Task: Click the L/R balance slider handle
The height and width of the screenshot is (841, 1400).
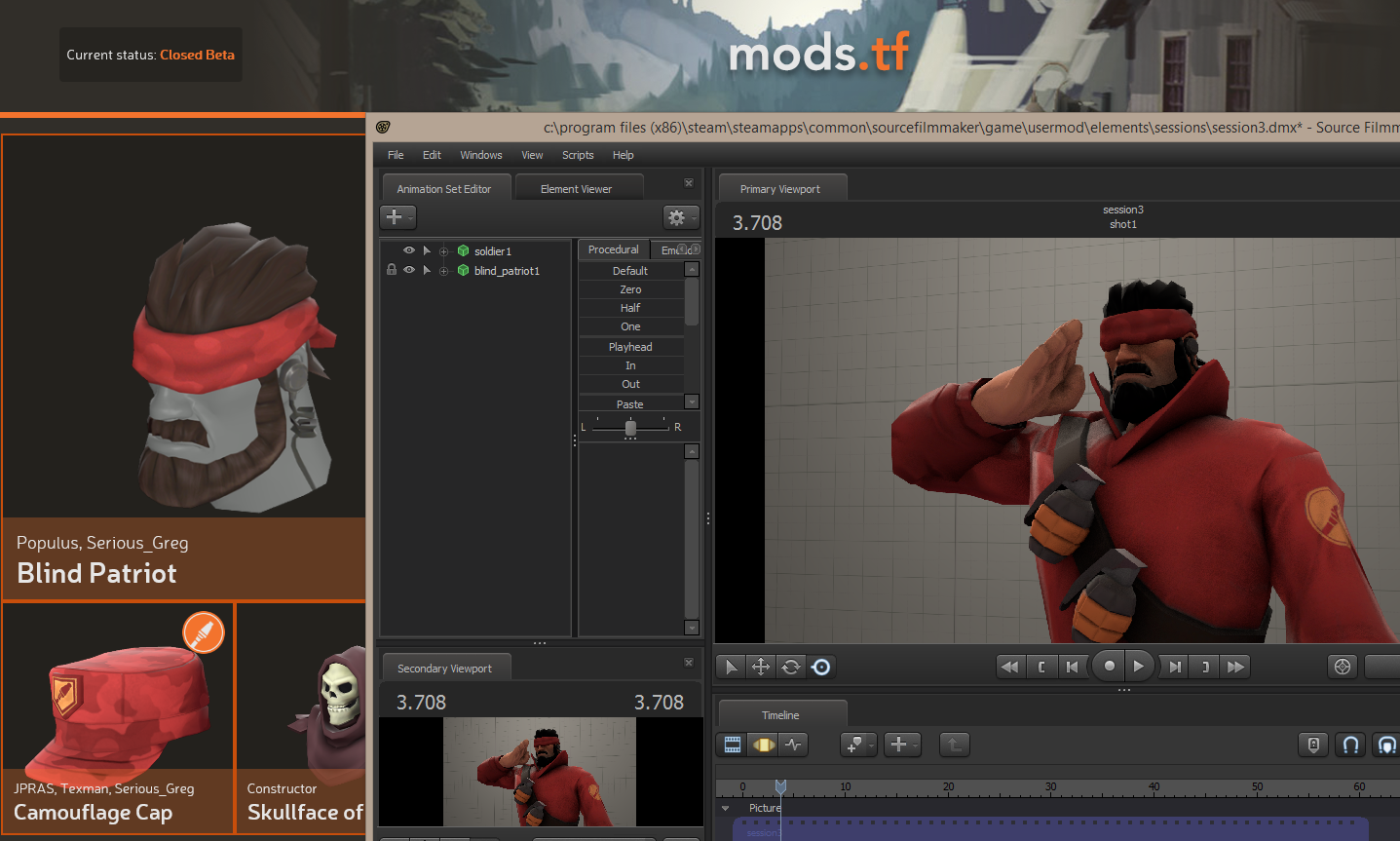Action: pos(630,428)
